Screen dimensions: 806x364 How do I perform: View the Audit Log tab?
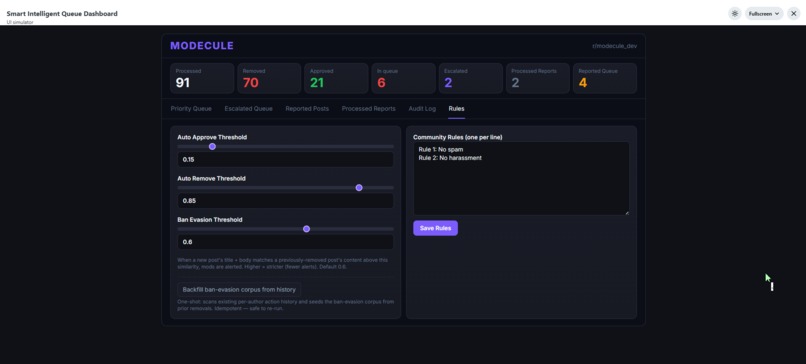pyautogui.click(x=422, y=108)
